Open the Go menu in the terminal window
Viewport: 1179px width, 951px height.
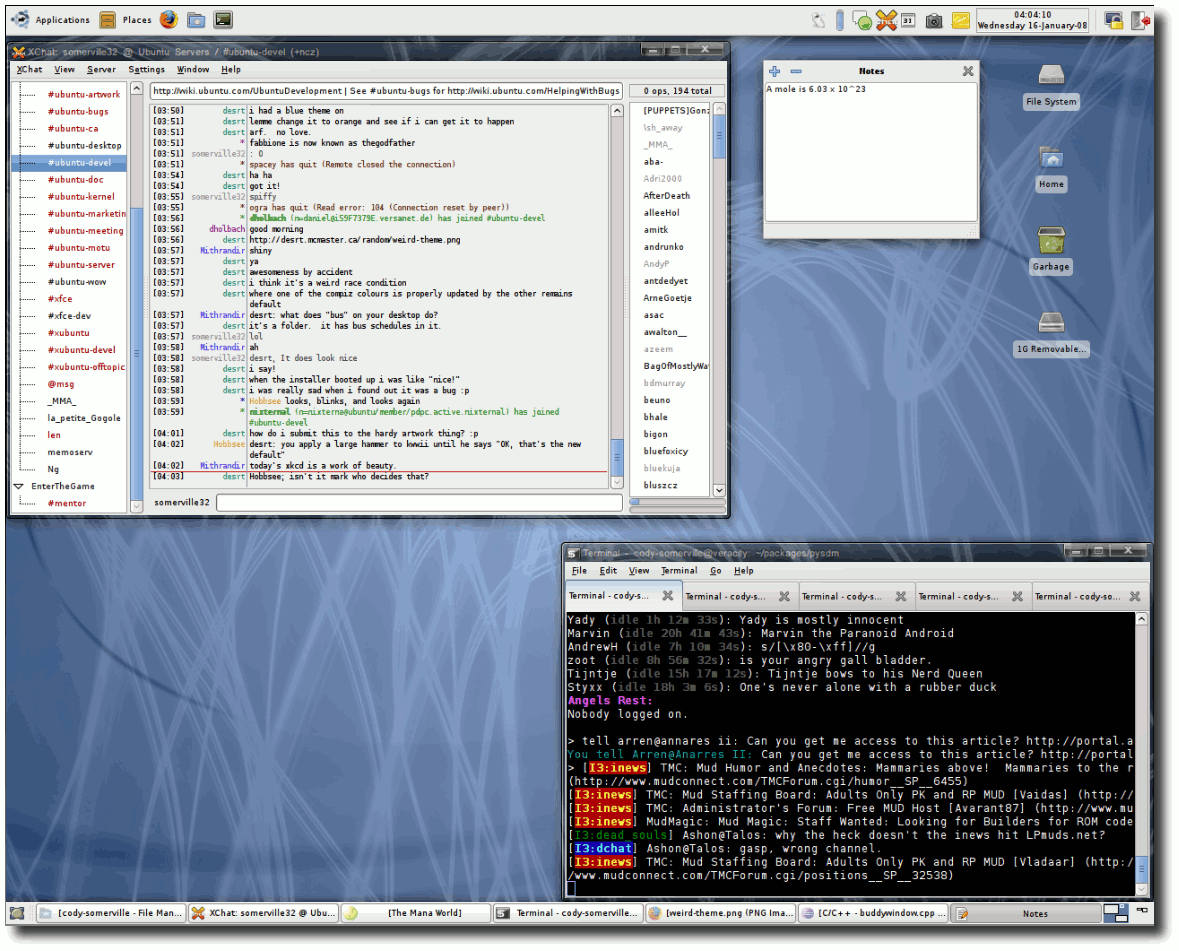point(715,571)
